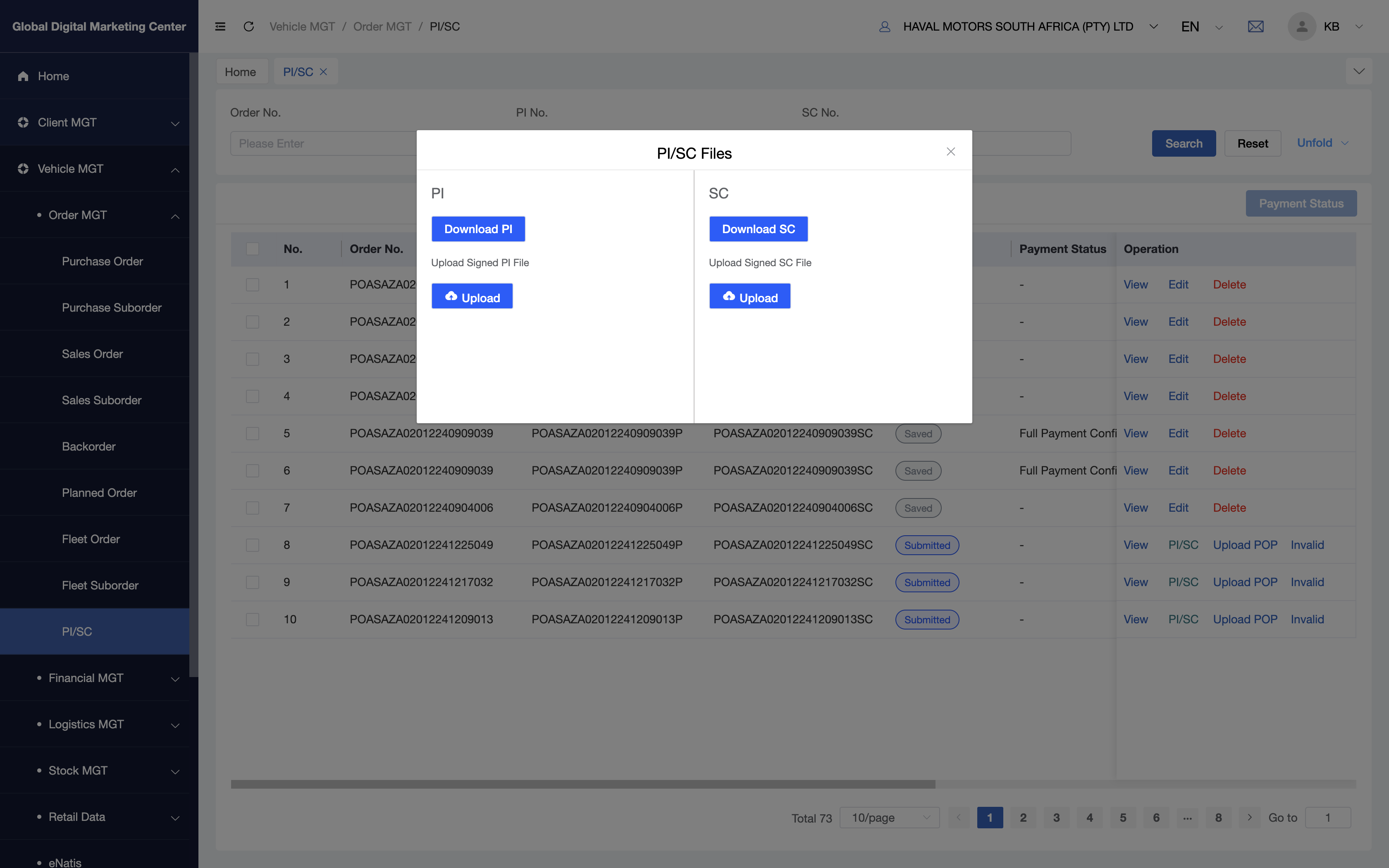Open the mail envelope icon
This screenshot has height=868, width=1389.
click(x=1255, y=26)
